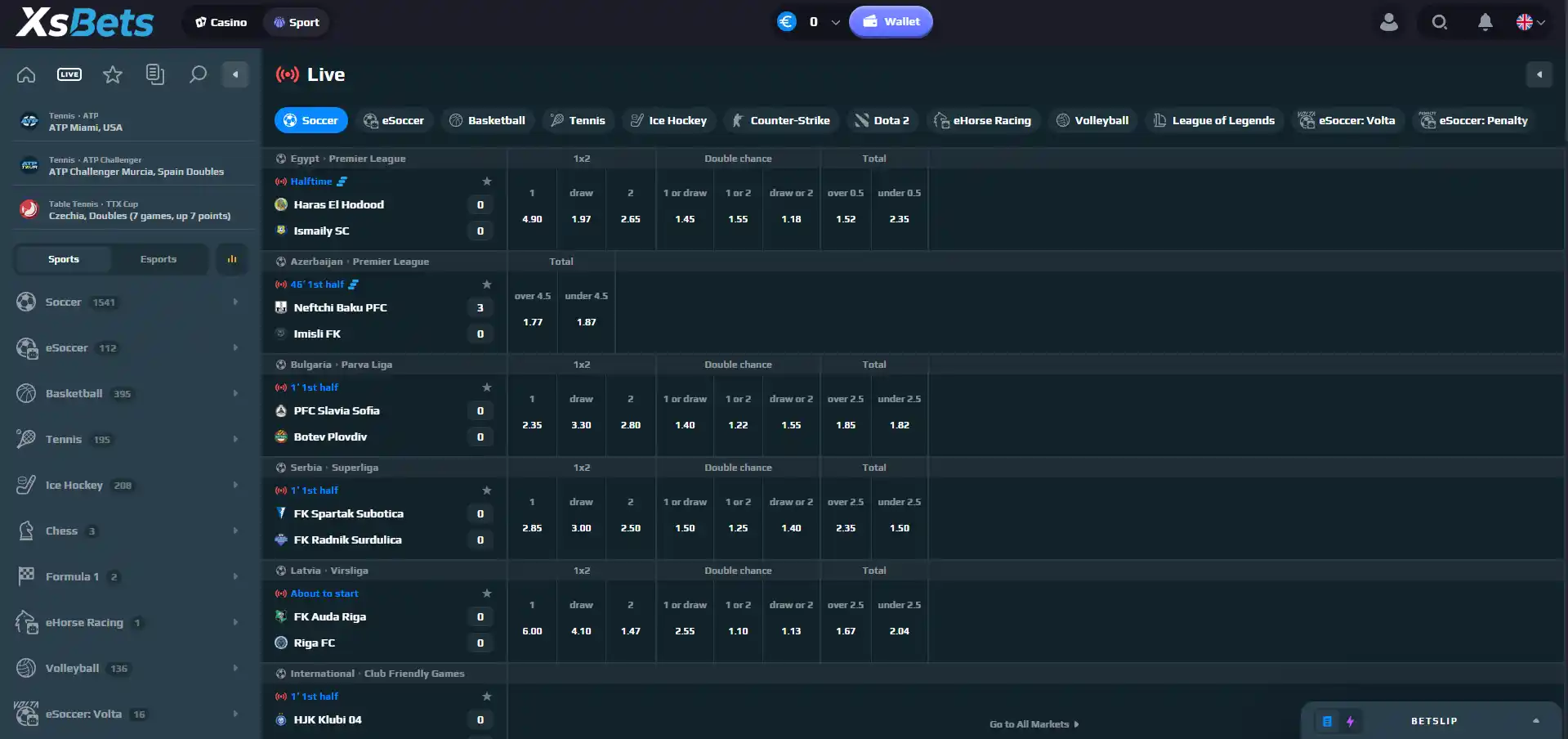Open the sidebar search icon
Image resolution: width=1568 pixels, height=739 pixels.
point(198,74)
